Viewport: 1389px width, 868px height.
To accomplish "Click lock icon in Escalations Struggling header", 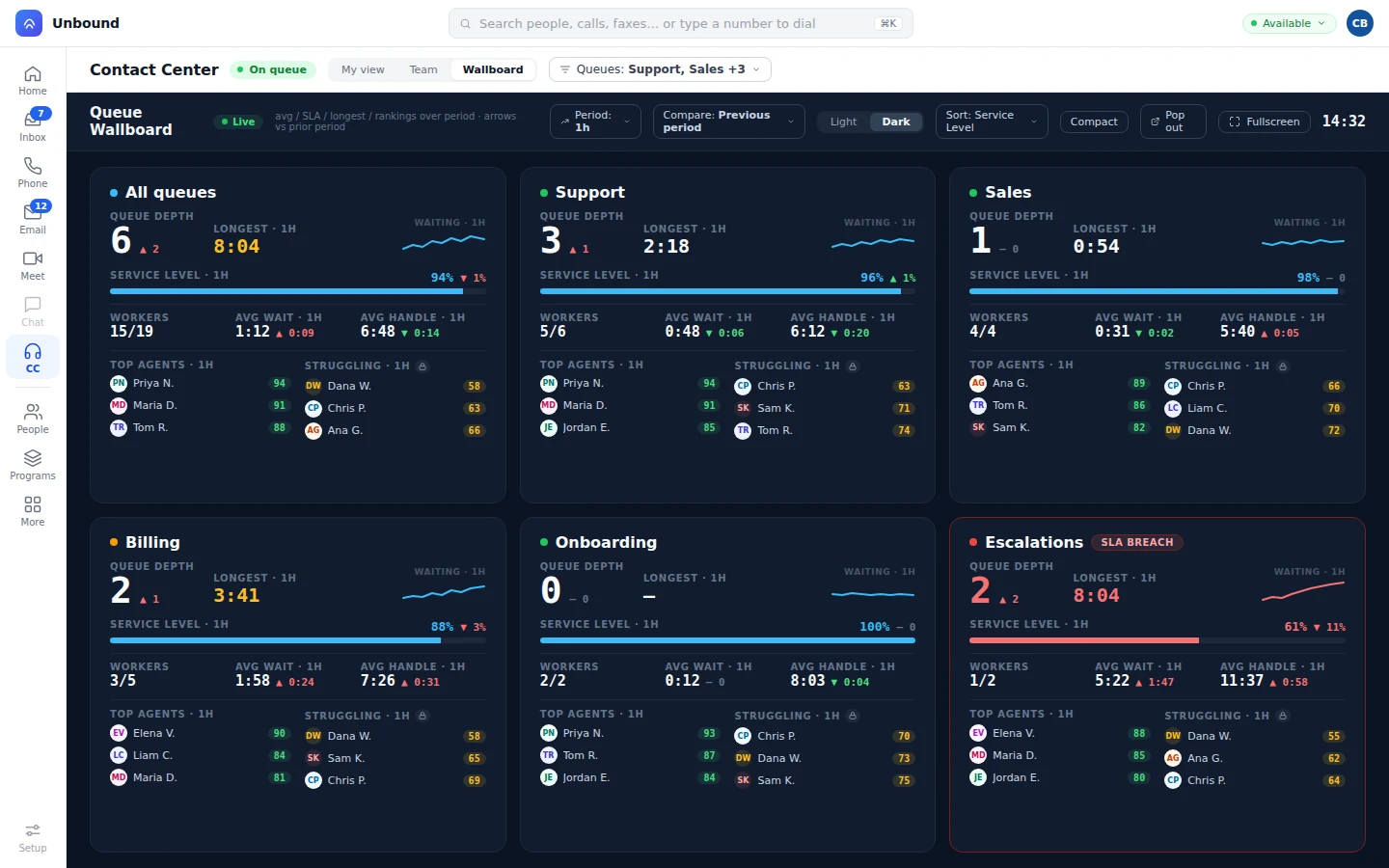I will pyautogui.click(x=1283, y=716).
